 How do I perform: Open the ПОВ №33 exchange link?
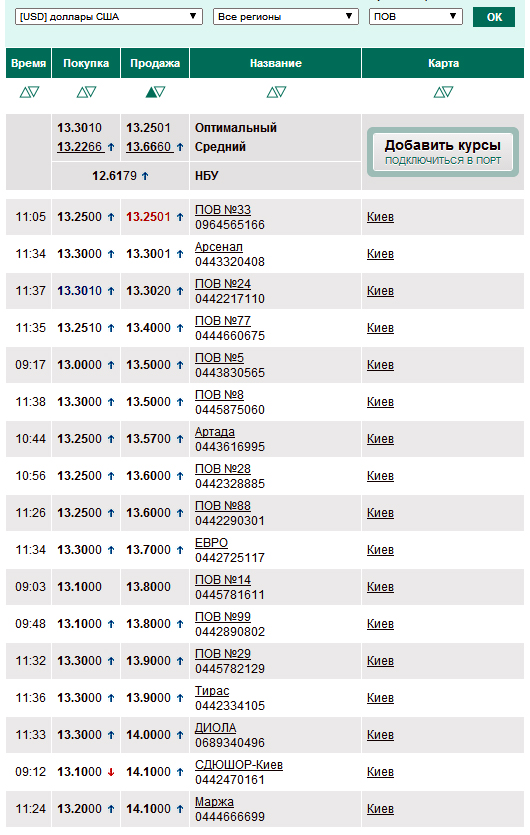pos(223,210)
